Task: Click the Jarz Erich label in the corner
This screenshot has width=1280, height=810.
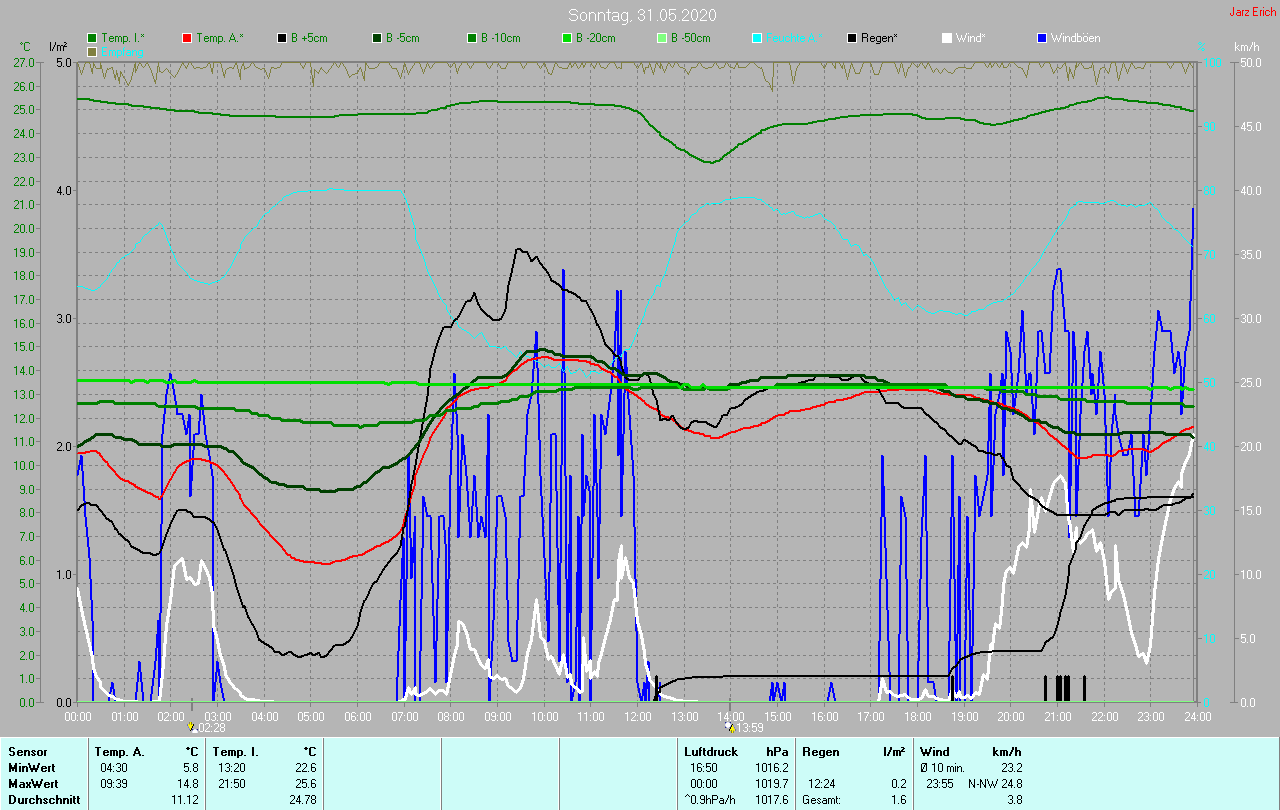Action: coord(1252,12)
